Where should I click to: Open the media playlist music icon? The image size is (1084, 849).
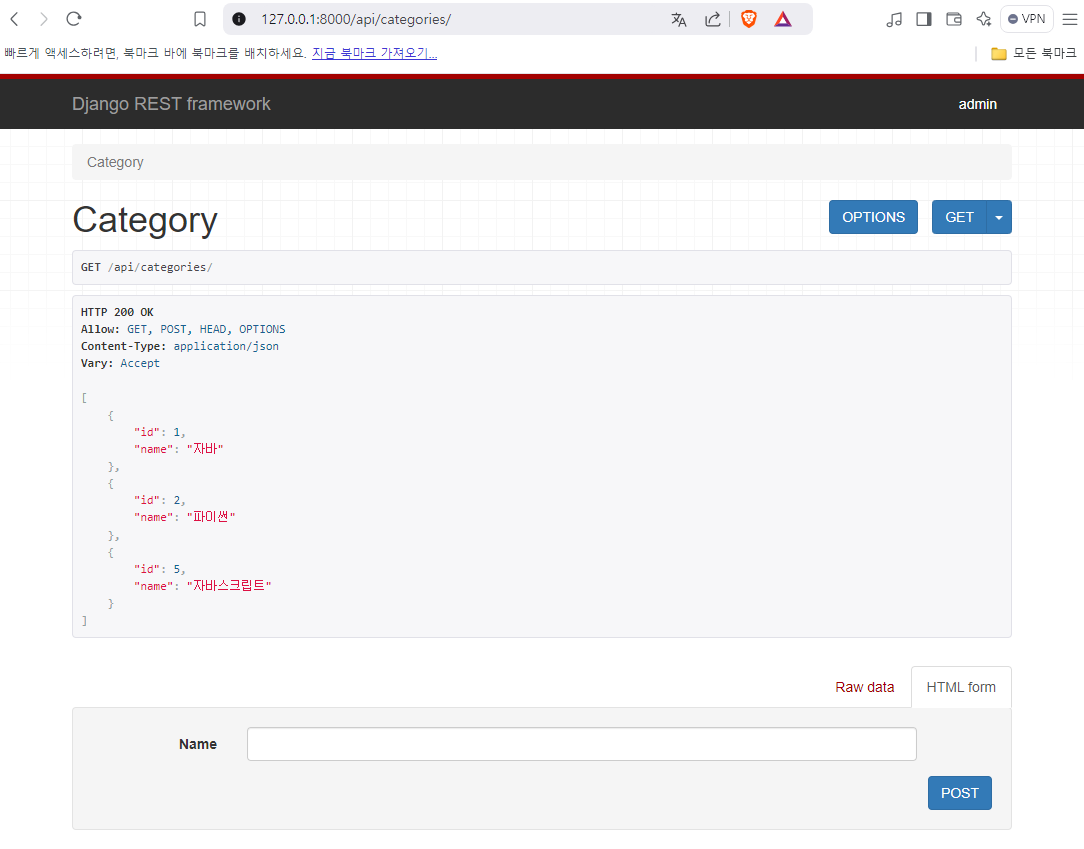point(894,19)
